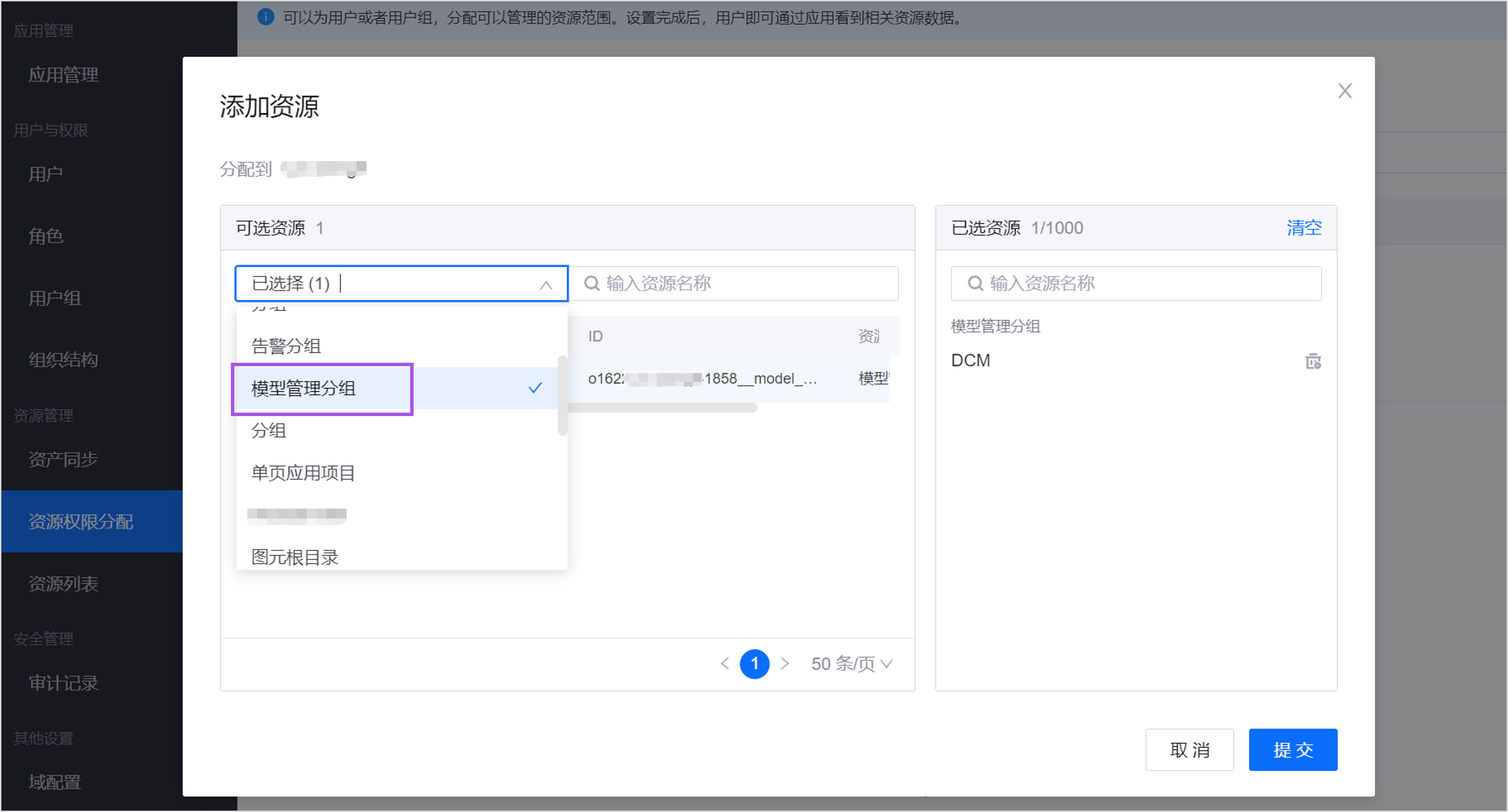Collapse the 已选择 (1) dropdown arrow
Image resolution: width=1508 pixels, height=812 pixels.
click(546, 285)
